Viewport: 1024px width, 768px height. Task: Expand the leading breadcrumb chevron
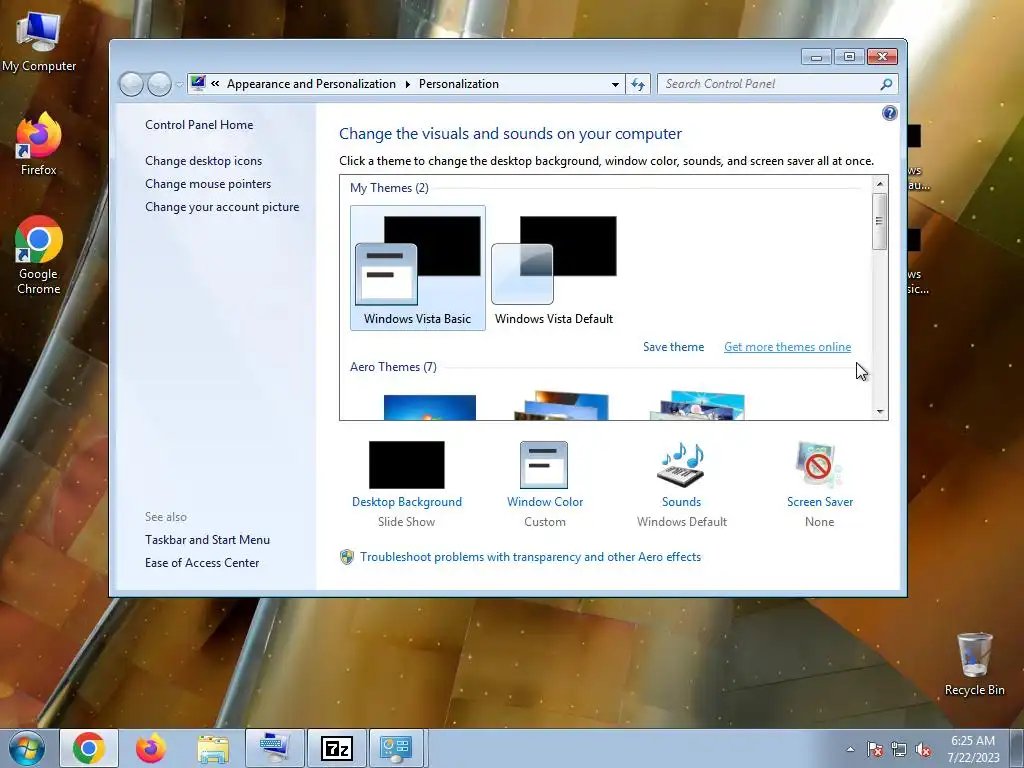click(x=215, y=84)
